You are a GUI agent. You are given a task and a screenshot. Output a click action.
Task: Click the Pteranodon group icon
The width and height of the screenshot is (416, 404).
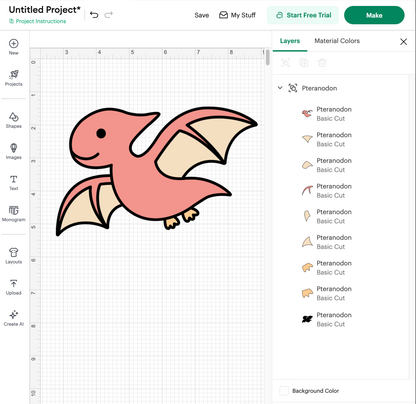pyautogui.click(x=293, y=88)
